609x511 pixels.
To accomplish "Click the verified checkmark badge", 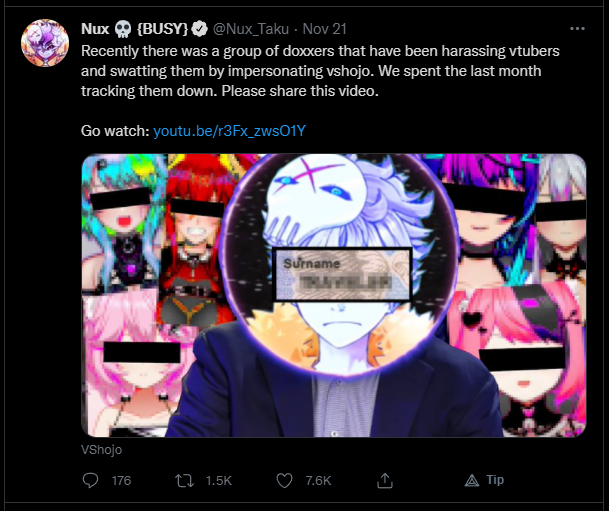I will click(200, 29).
